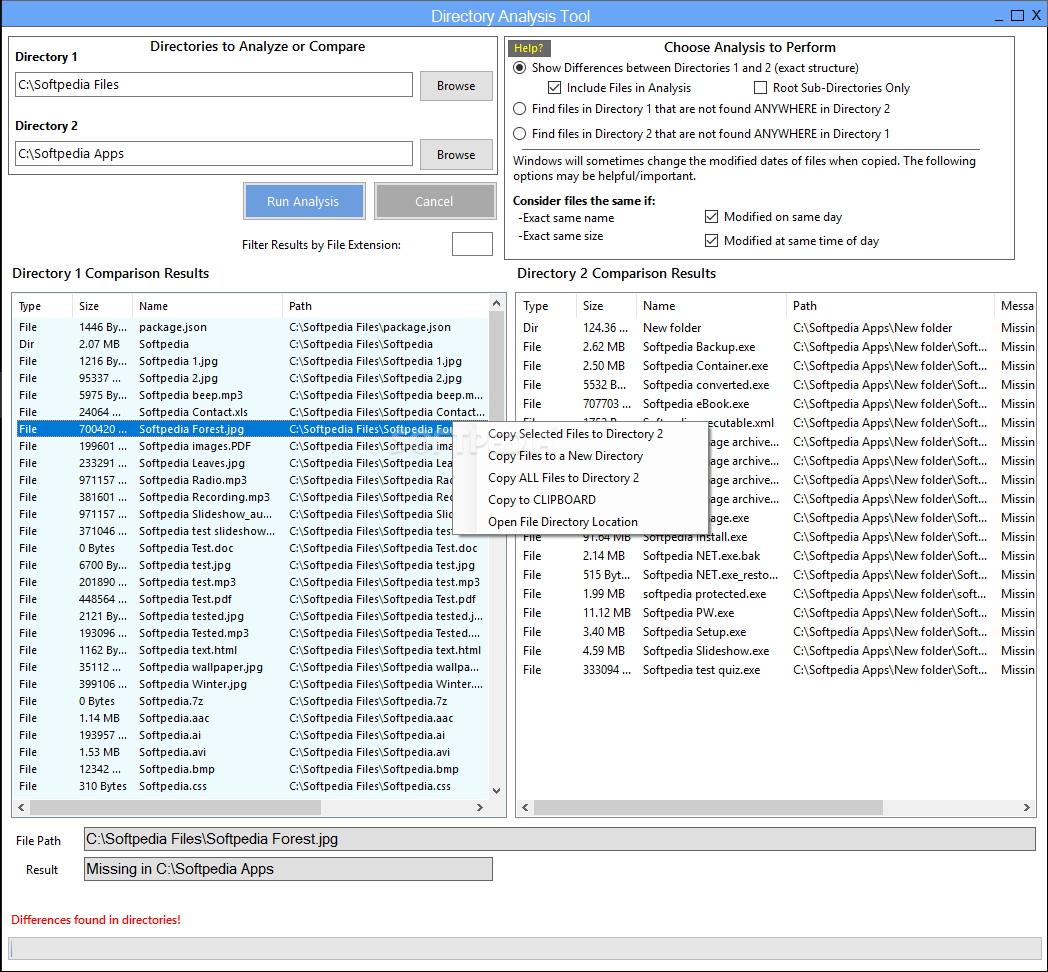The width and height of the screenshot is (1048, 972).
Task: Select Show Differences between Directories radio button
Action: coord(519,68)
